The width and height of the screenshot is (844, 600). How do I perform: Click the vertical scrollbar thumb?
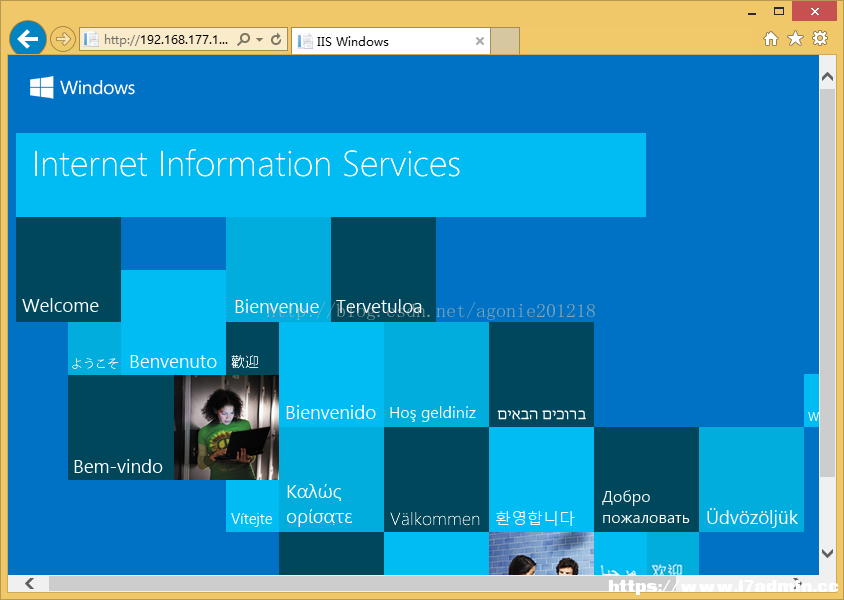[827, 283]
